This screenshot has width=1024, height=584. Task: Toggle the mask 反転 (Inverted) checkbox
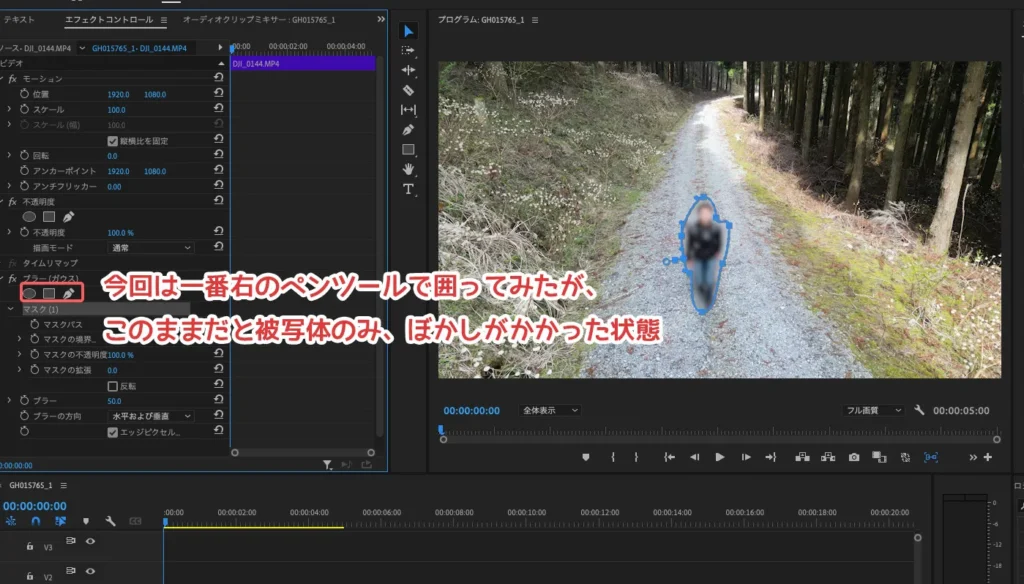pyautogui.click(x=112, y=386)
